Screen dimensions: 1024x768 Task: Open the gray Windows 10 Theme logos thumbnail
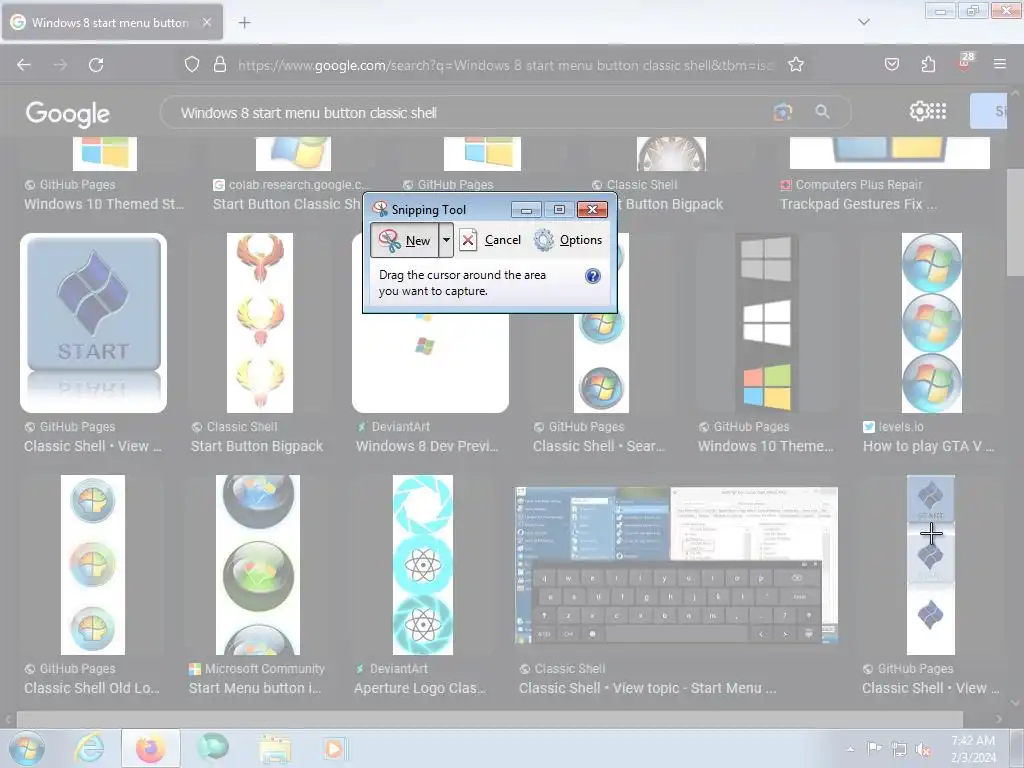pyautogui.click(x=767, y=323)
